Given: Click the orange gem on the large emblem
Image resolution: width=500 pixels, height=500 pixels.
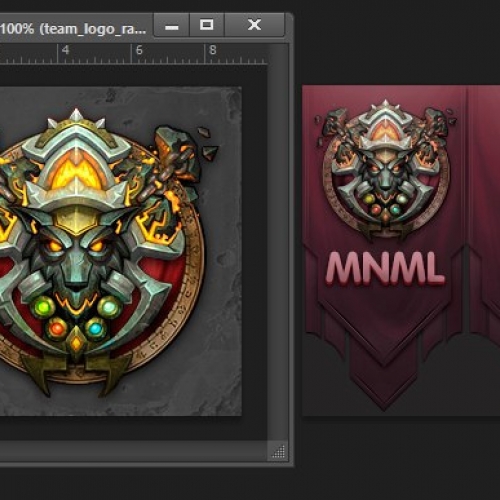Looking at the screenshot, I should pos(57,329).
